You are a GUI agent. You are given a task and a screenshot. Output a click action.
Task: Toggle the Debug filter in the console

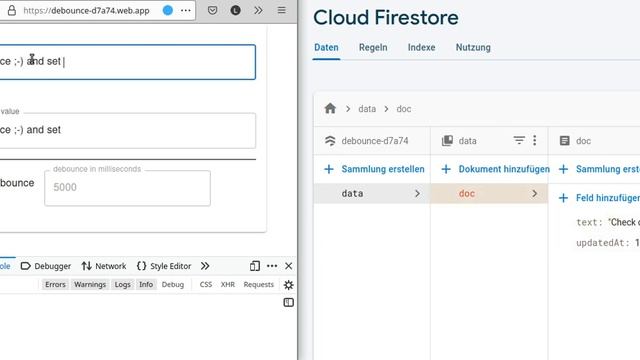(173, 284)
